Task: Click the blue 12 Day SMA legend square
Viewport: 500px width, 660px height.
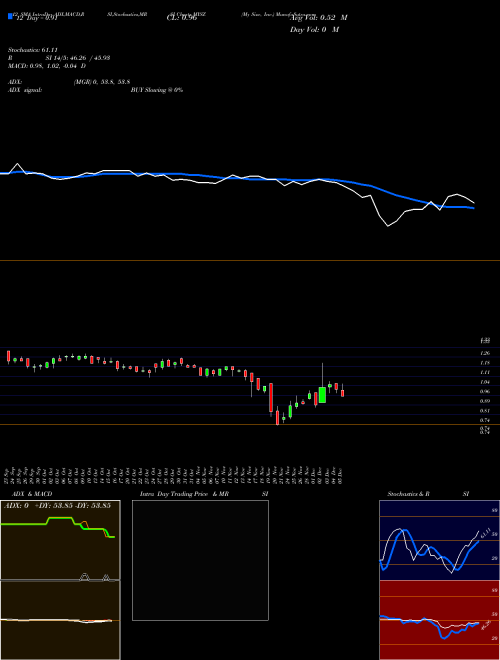Action: click(x=10, y=16)
